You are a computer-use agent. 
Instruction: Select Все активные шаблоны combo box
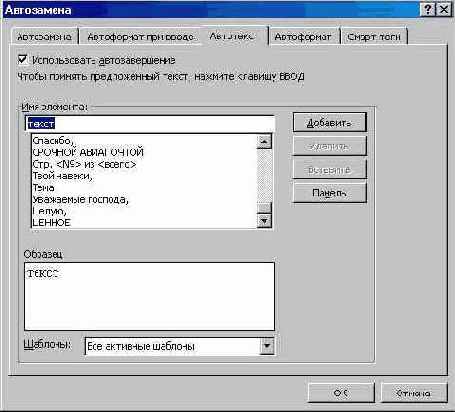tap(180, 346)
